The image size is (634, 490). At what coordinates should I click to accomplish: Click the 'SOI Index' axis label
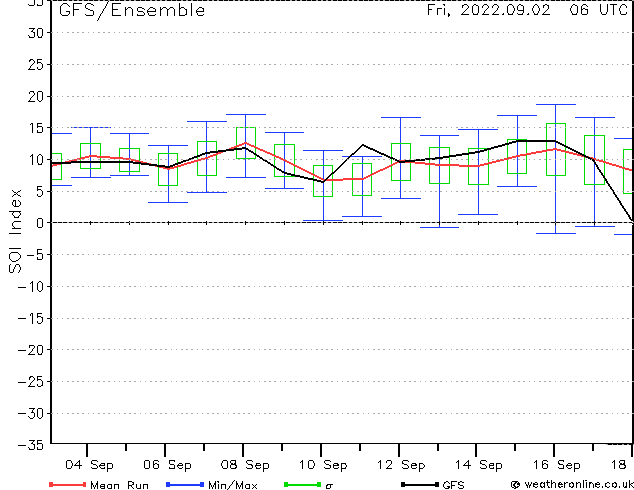point(15,231)
